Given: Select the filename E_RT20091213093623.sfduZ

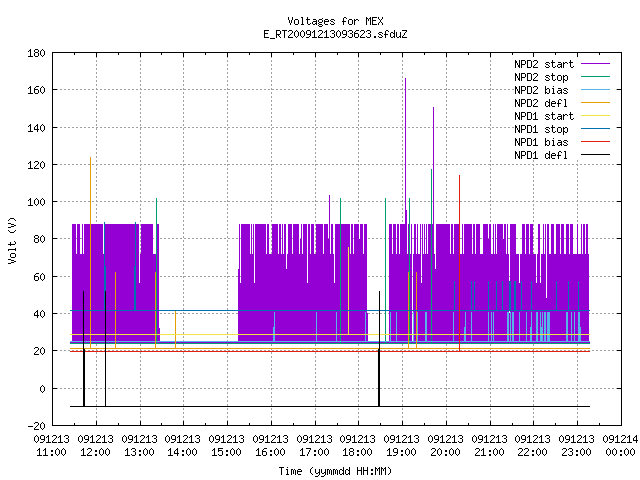Looking at the screenshot, I should click(335, 34).
